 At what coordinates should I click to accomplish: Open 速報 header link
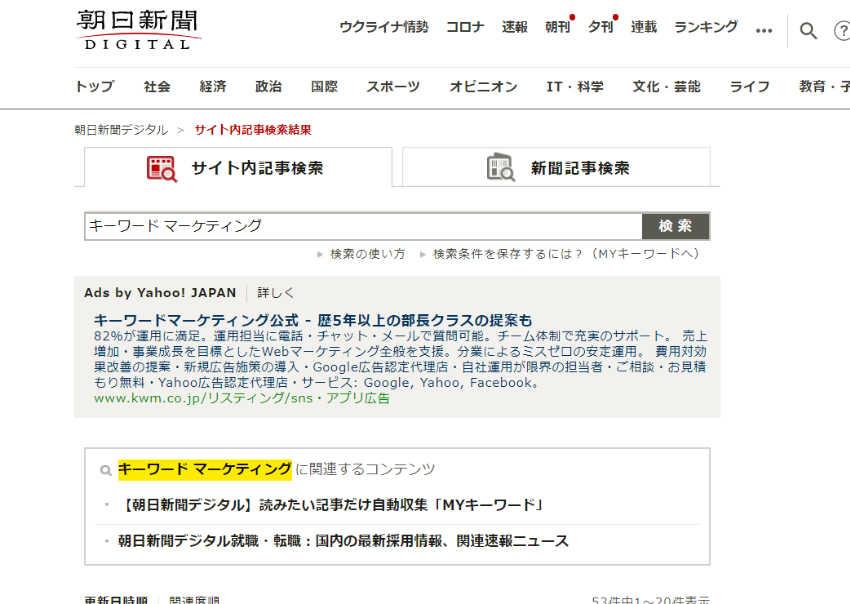point(514,27)
